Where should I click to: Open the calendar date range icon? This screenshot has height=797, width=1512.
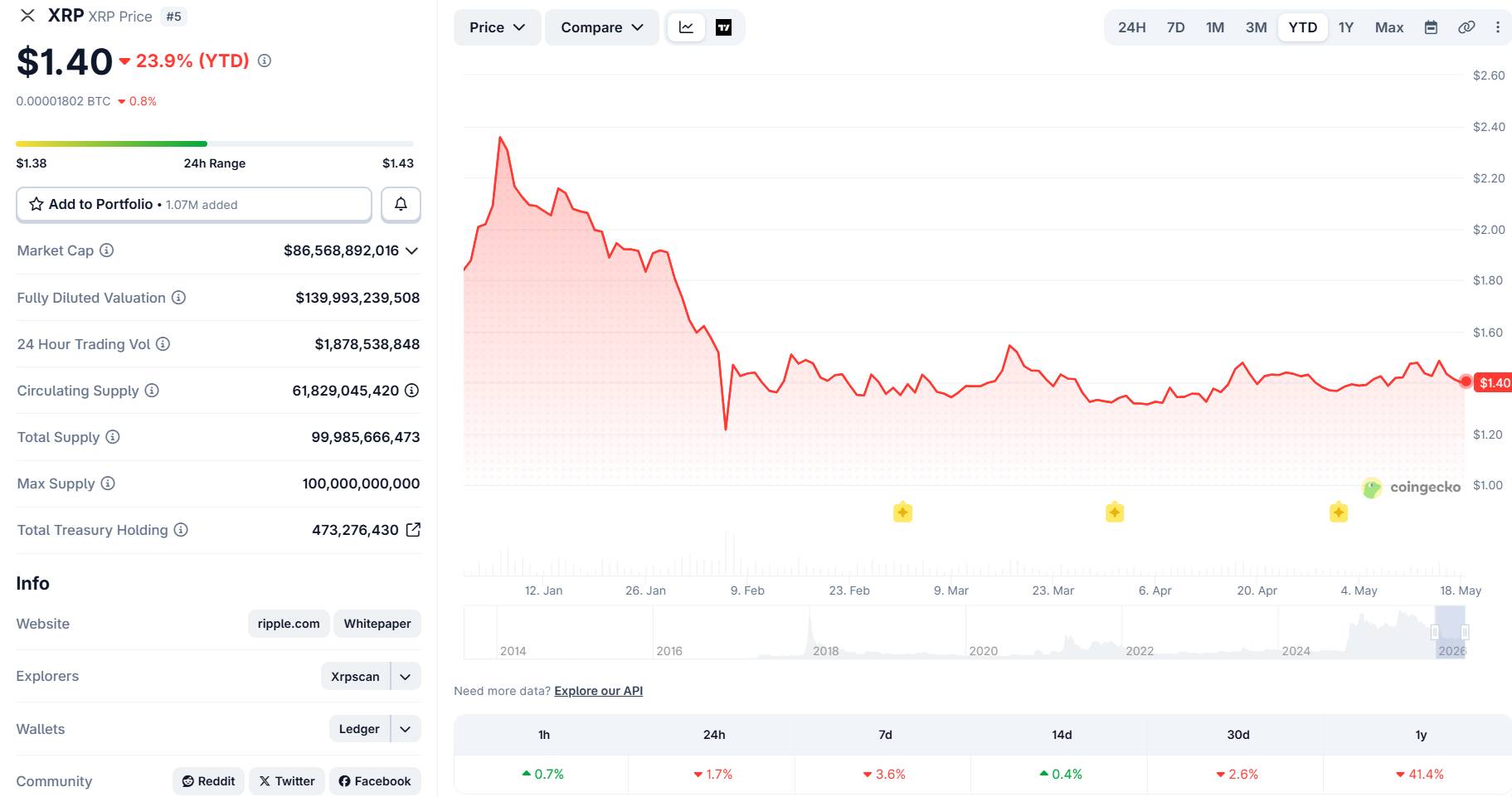click(x=1431, y=27)
